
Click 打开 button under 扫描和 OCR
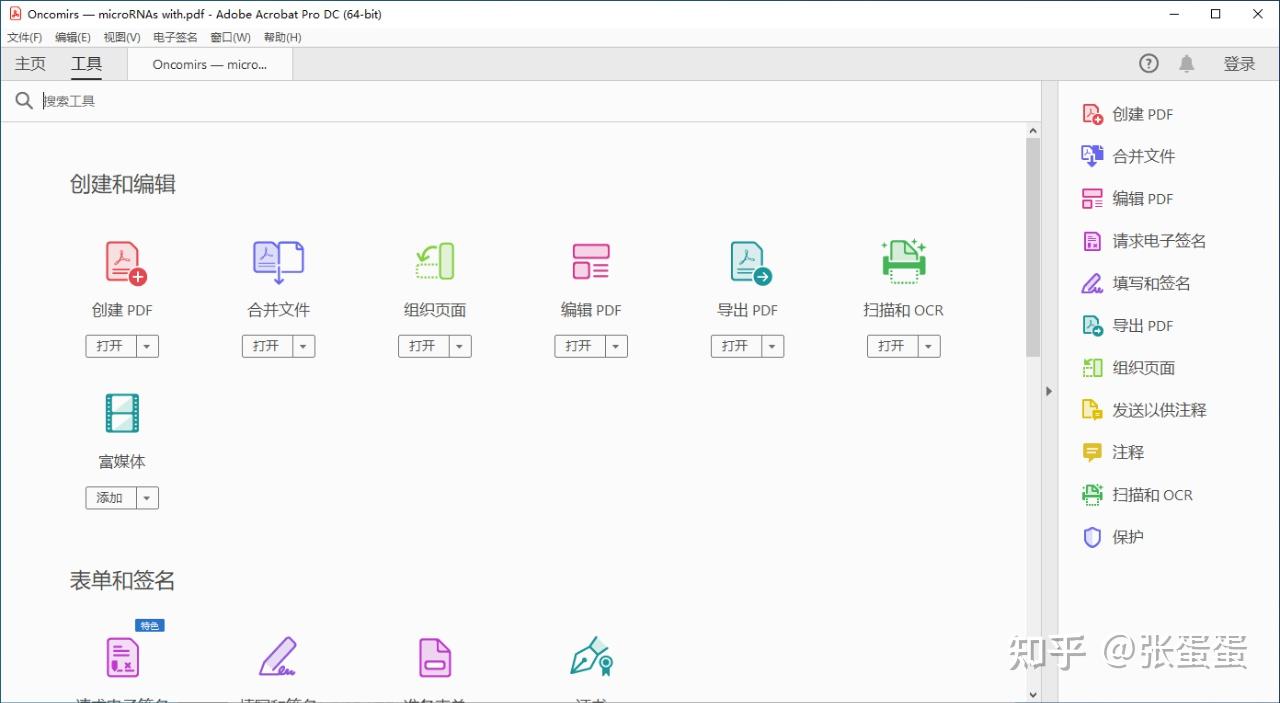892,346
